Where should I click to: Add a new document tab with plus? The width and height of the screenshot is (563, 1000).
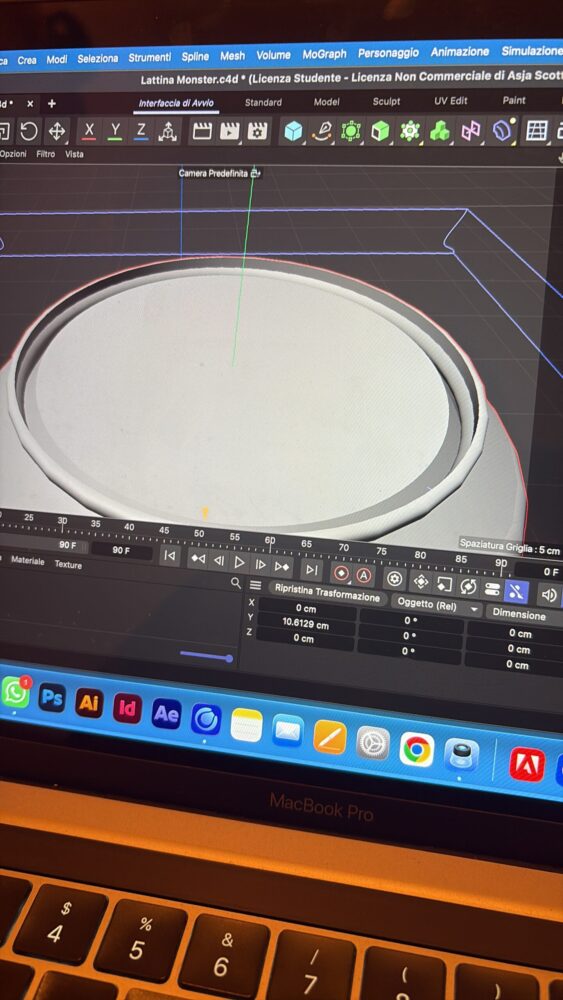(x=52, y=103)
